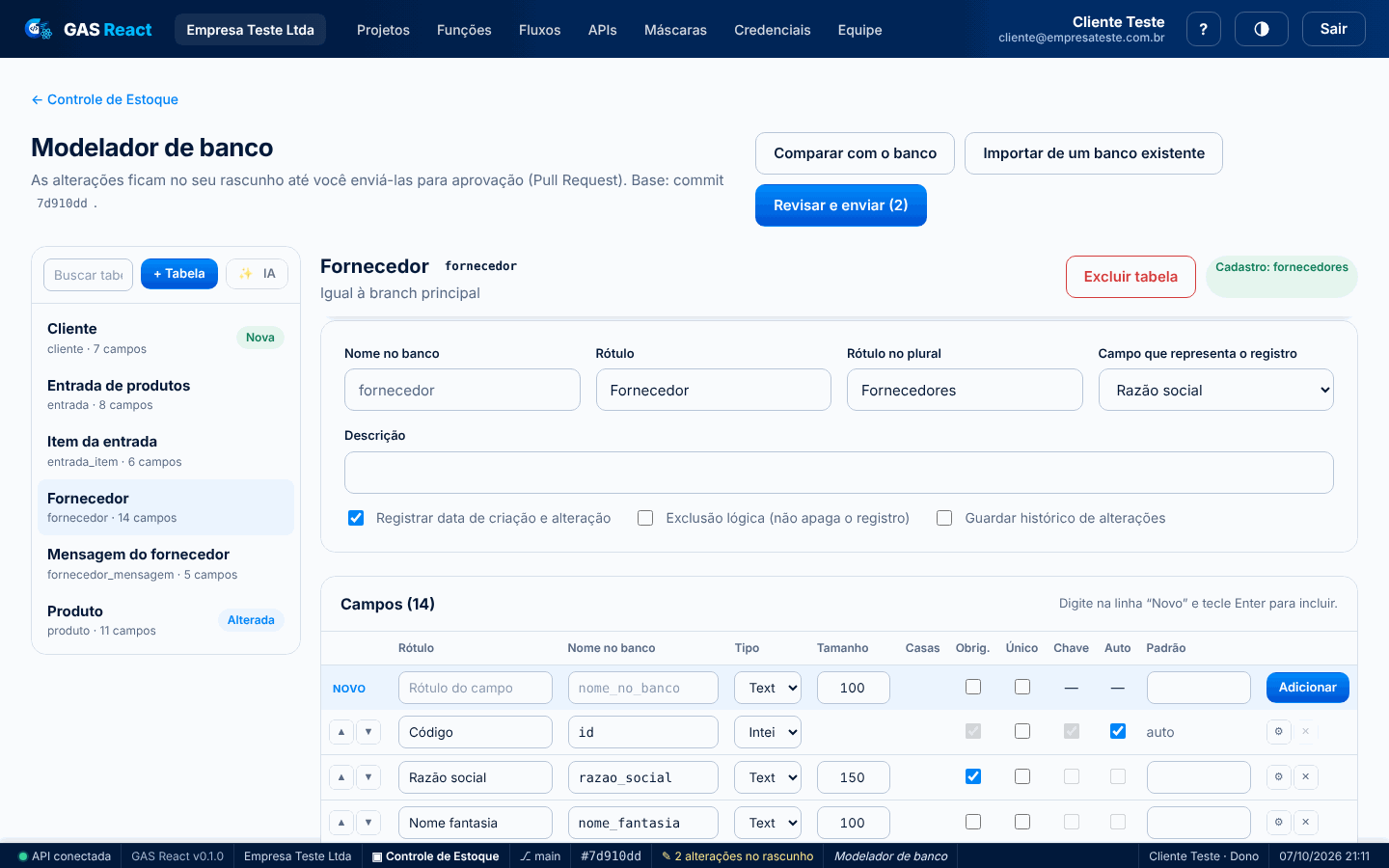Click the Descrição input field
Image resolution: width=1389 pixels, height=868 pixels.
tap(839, 473)
